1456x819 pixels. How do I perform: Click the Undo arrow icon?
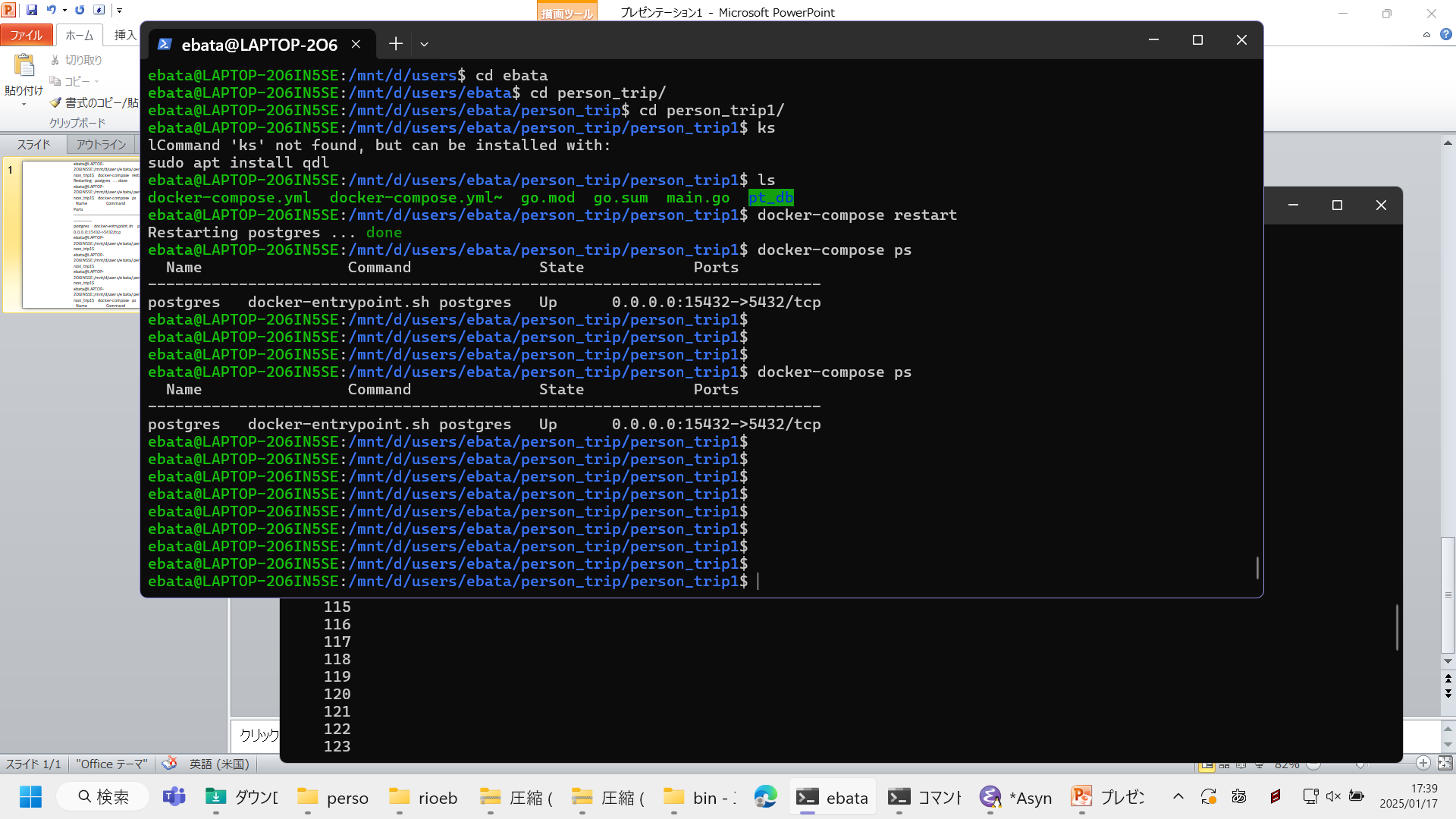pyautogui.click(x=51, y=10)
